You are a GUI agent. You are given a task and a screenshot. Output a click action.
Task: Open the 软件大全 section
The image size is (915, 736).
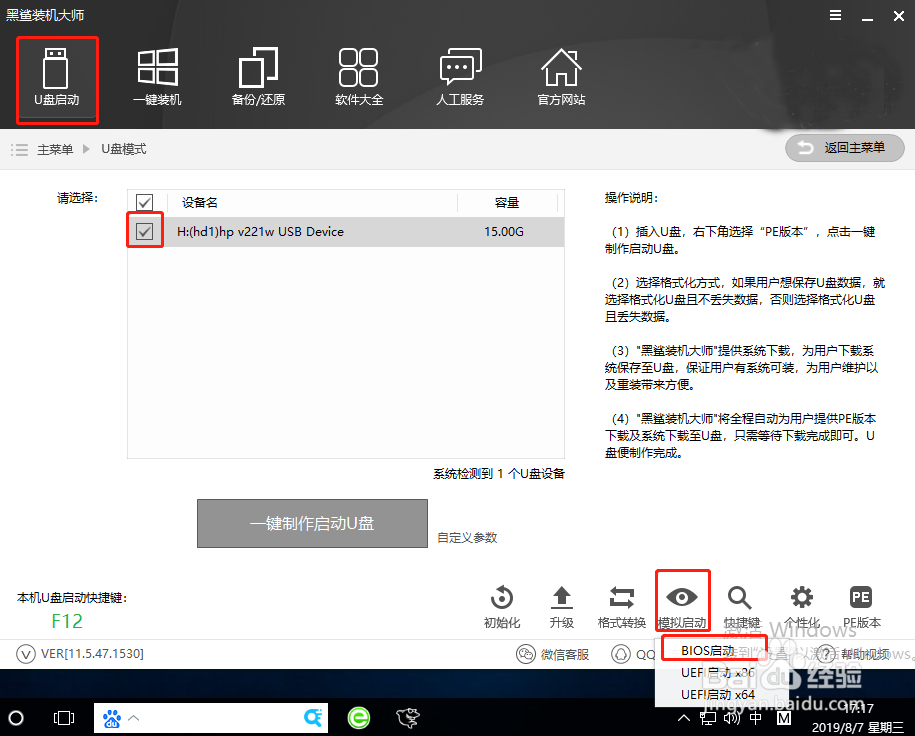coord(359,78)
